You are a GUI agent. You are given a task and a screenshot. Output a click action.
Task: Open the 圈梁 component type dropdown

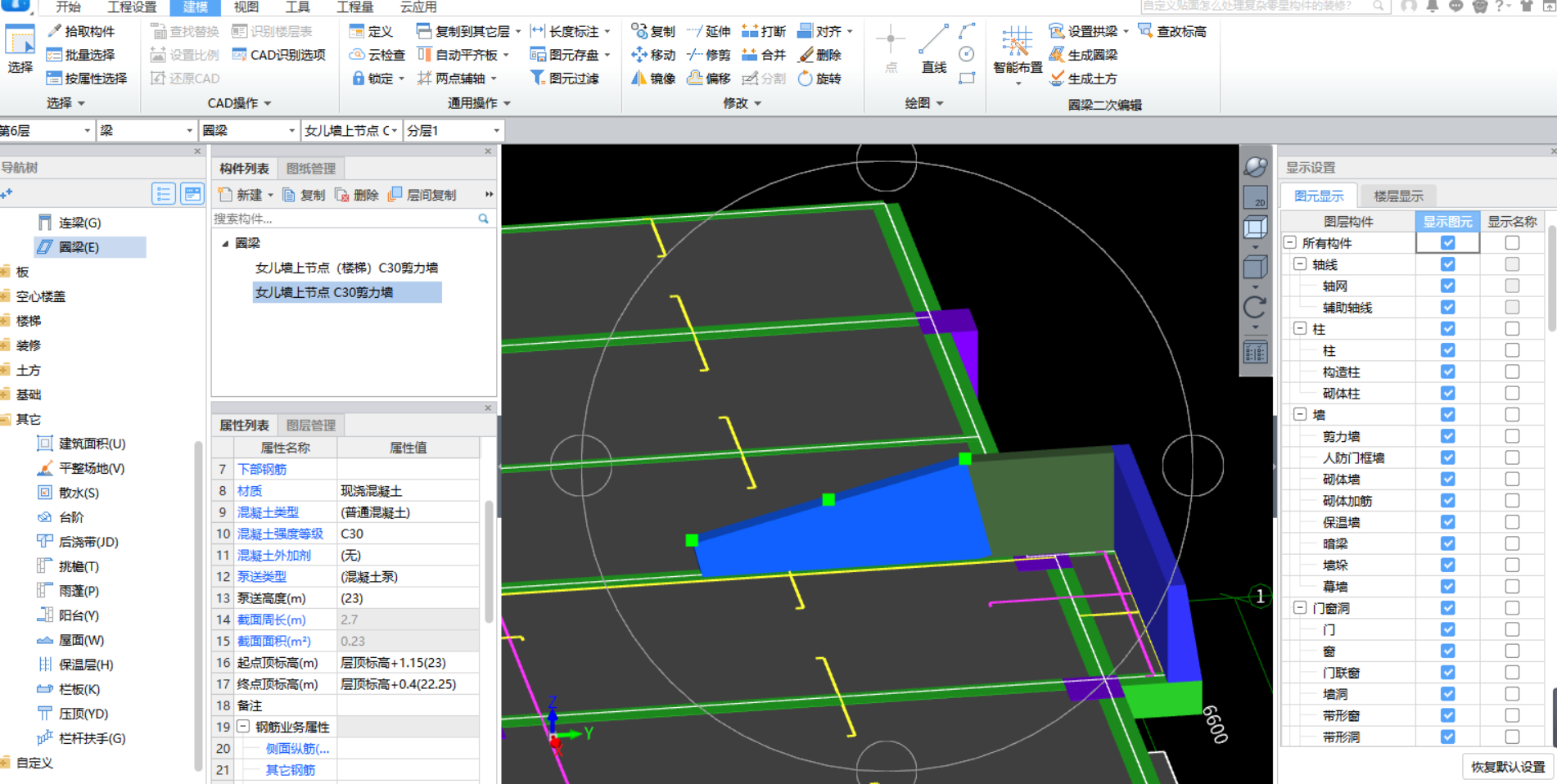tap(249, 130)
